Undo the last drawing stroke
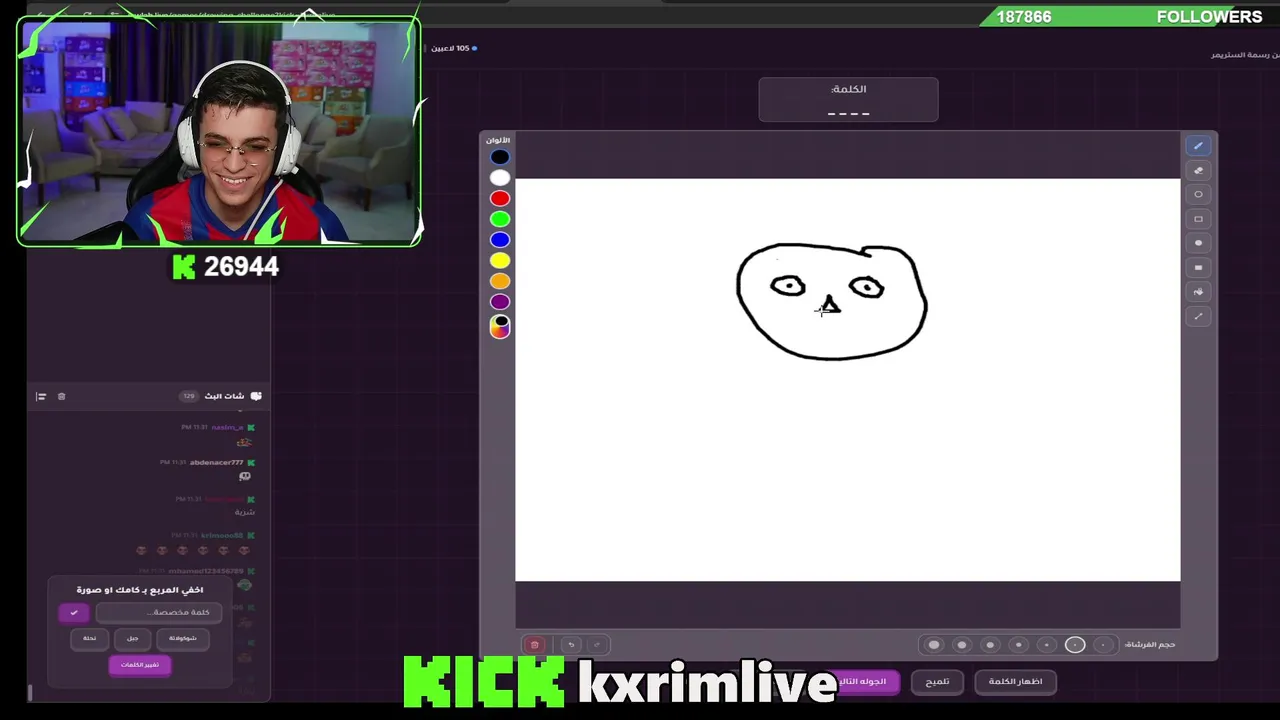This screenshot has width=1280, height=720. click(x=571, y=645)
